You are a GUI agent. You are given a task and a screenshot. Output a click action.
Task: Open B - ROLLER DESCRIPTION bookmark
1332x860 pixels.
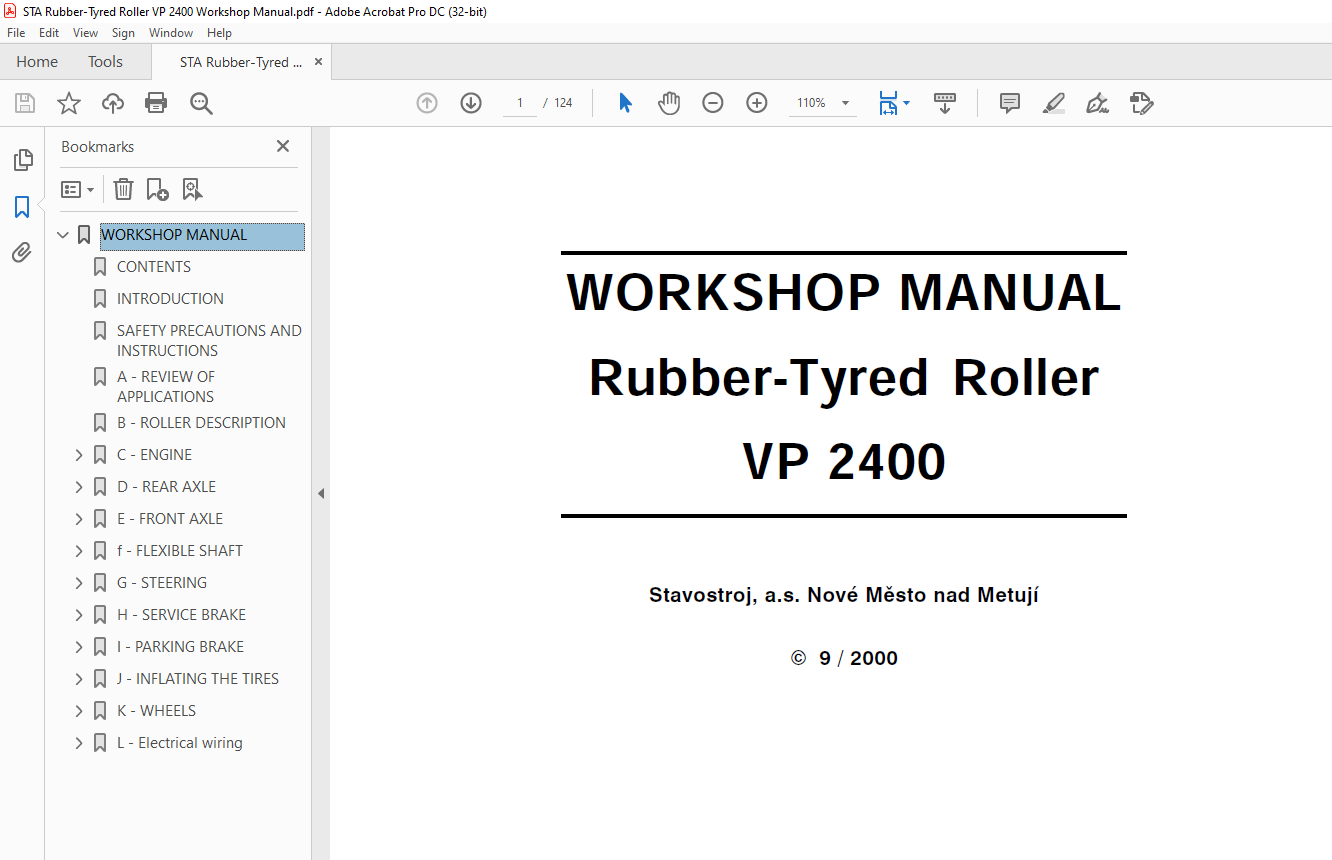click(x=201, y=423)
